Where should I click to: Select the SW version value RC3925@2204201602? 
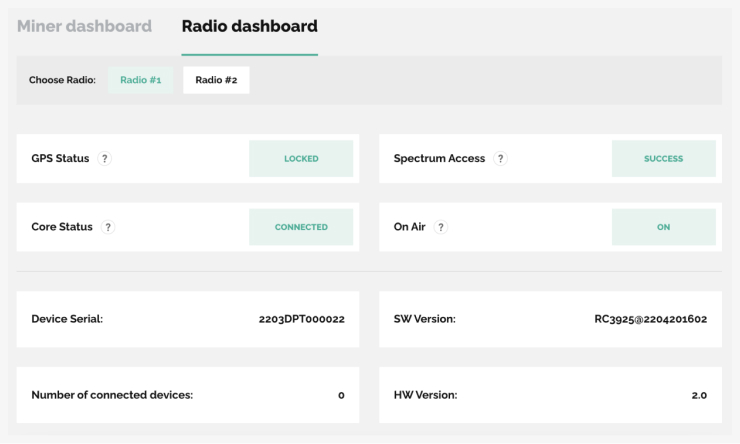coord(650,319)
